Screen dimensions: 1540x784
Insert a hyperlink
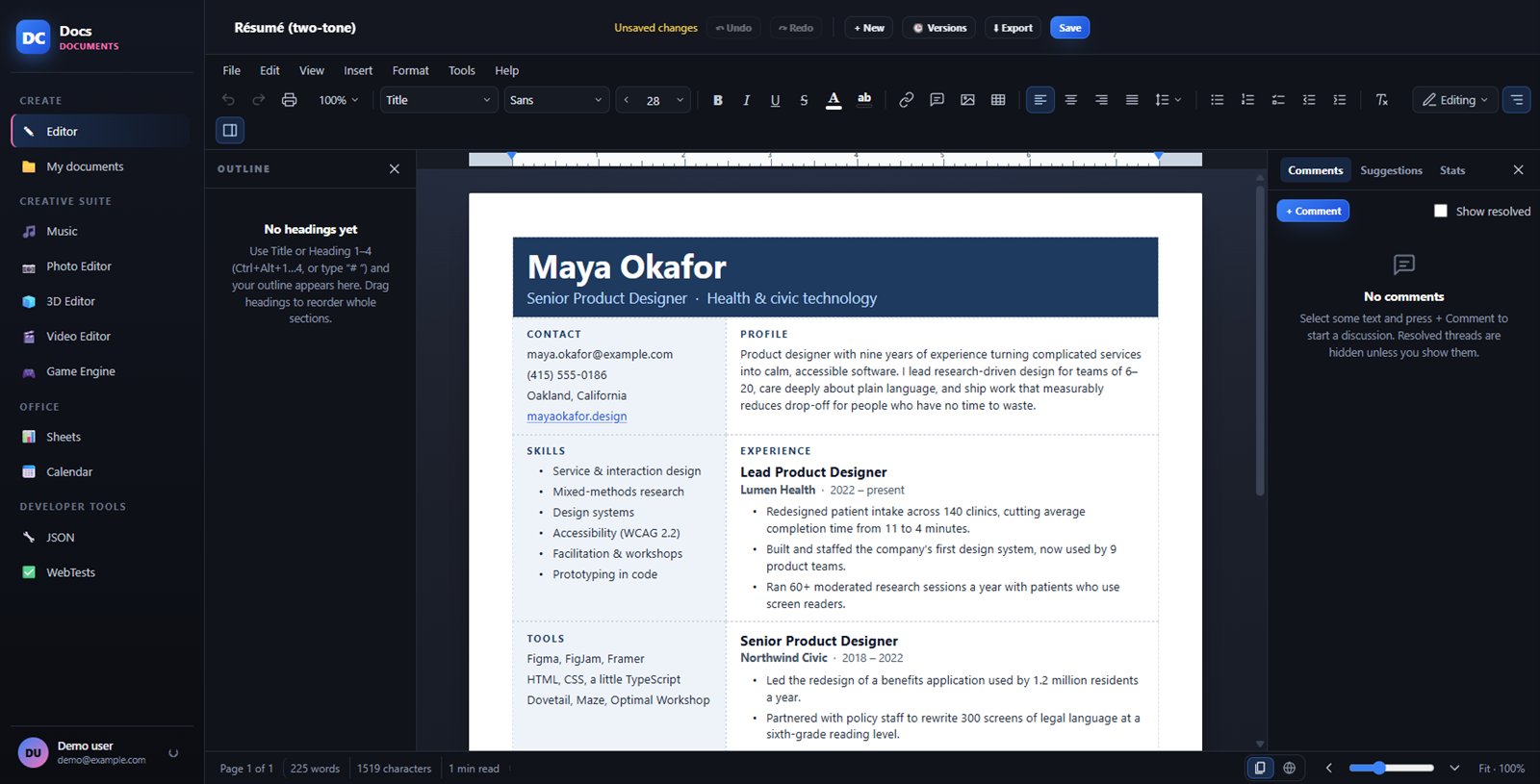click(x=906, y=100)
